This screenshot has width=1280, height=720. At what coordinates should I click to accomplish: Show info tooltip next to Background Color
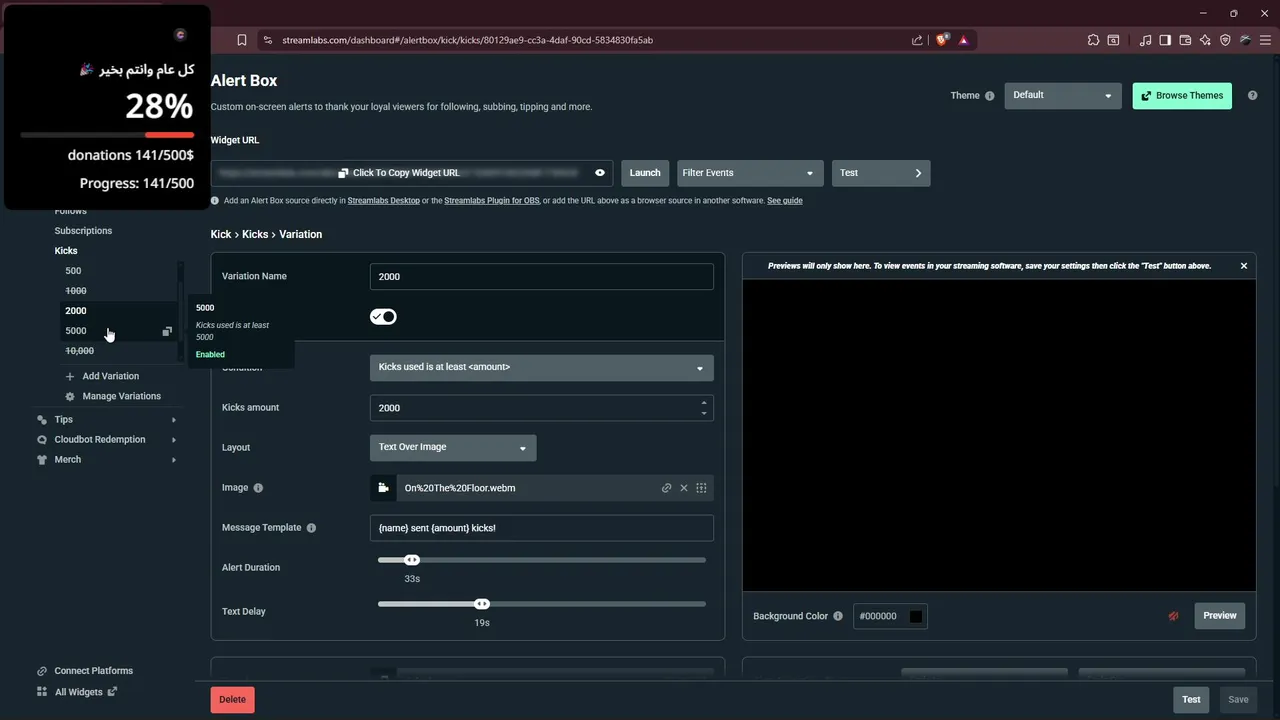[x=838, y=616]
